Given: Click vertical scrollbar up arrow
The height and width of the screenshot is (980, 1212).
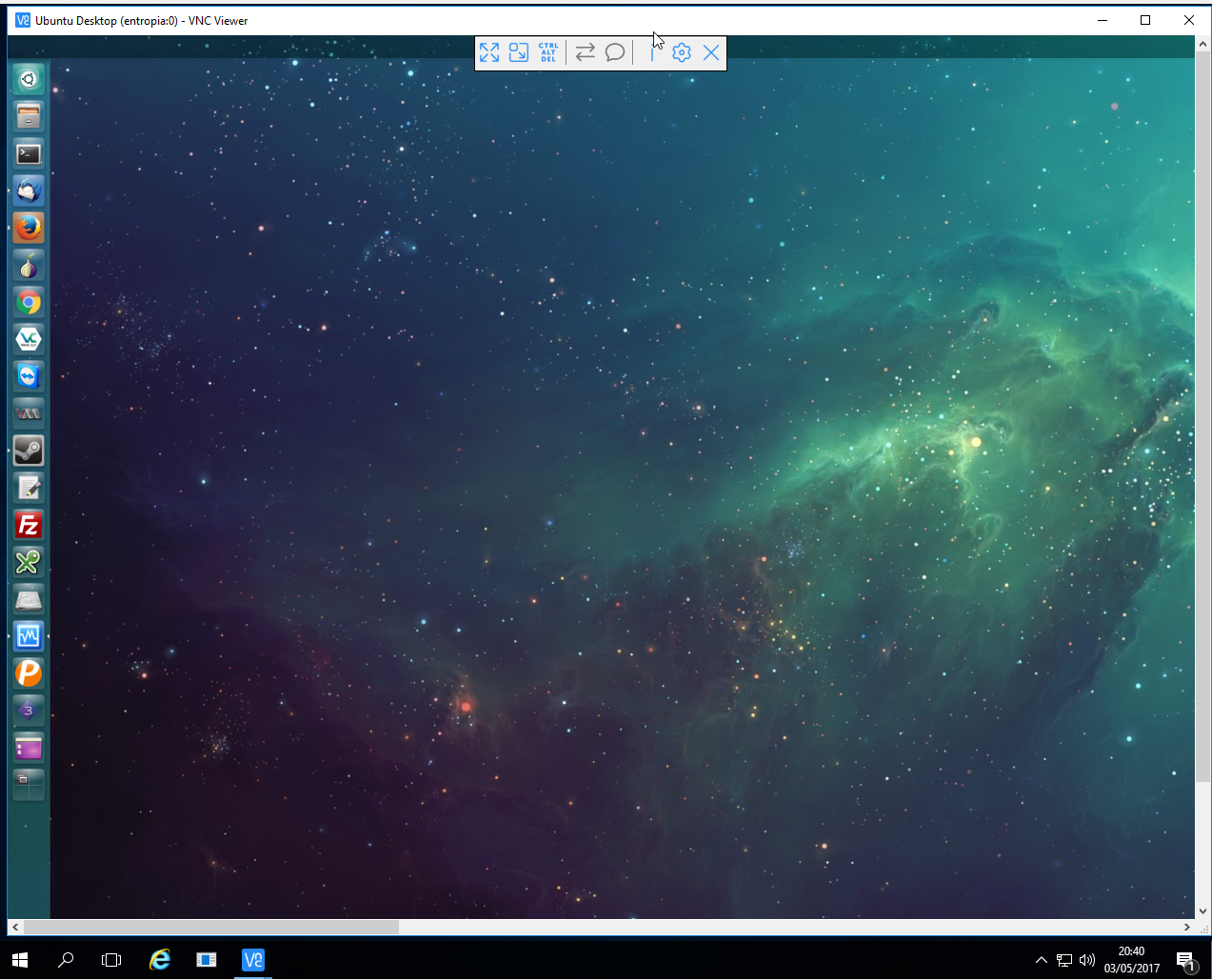Looking at the screenshot, I should point(1203,44).
